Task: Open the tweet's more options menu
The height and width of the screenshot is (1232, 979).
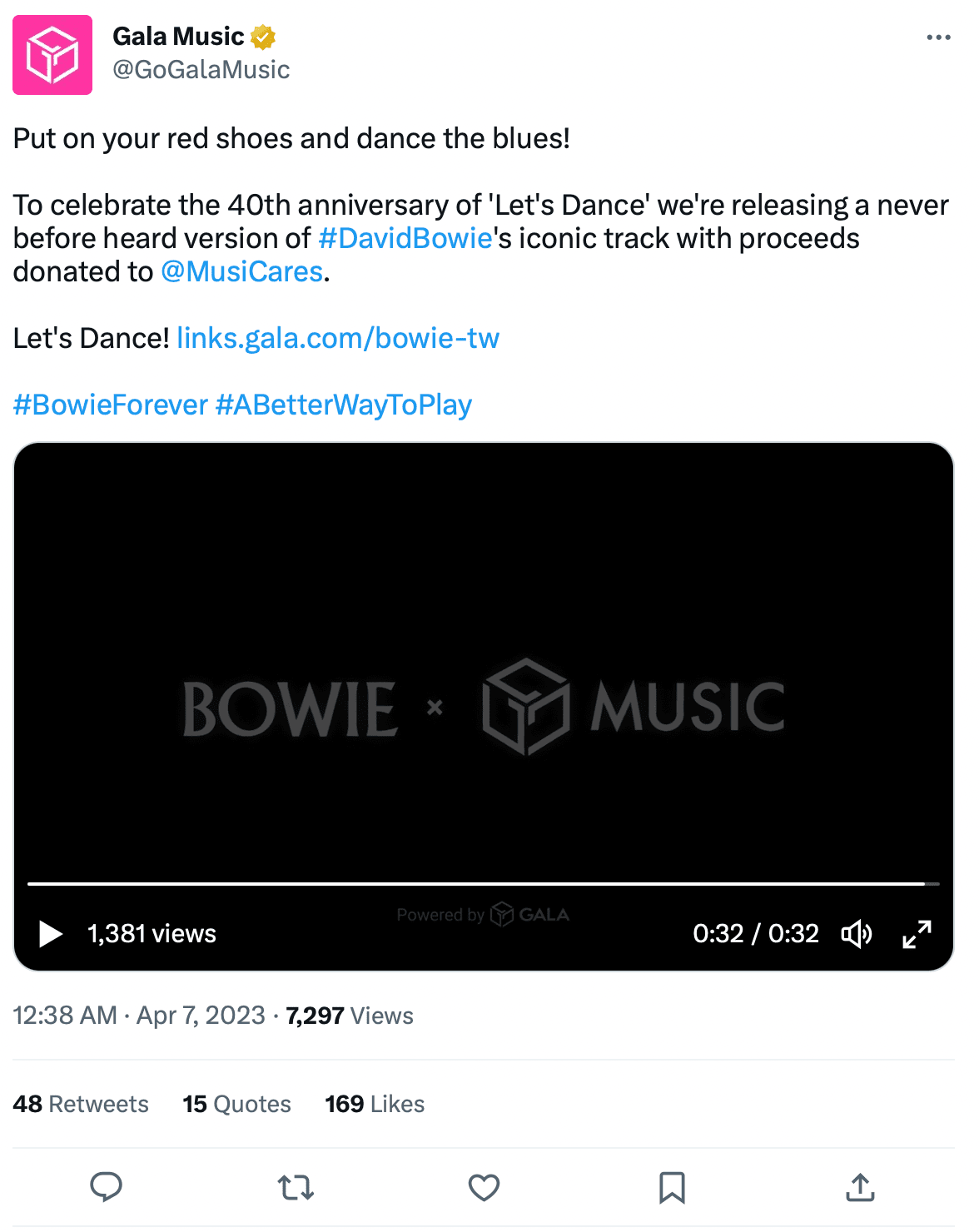Action: (x=938, y=37)
